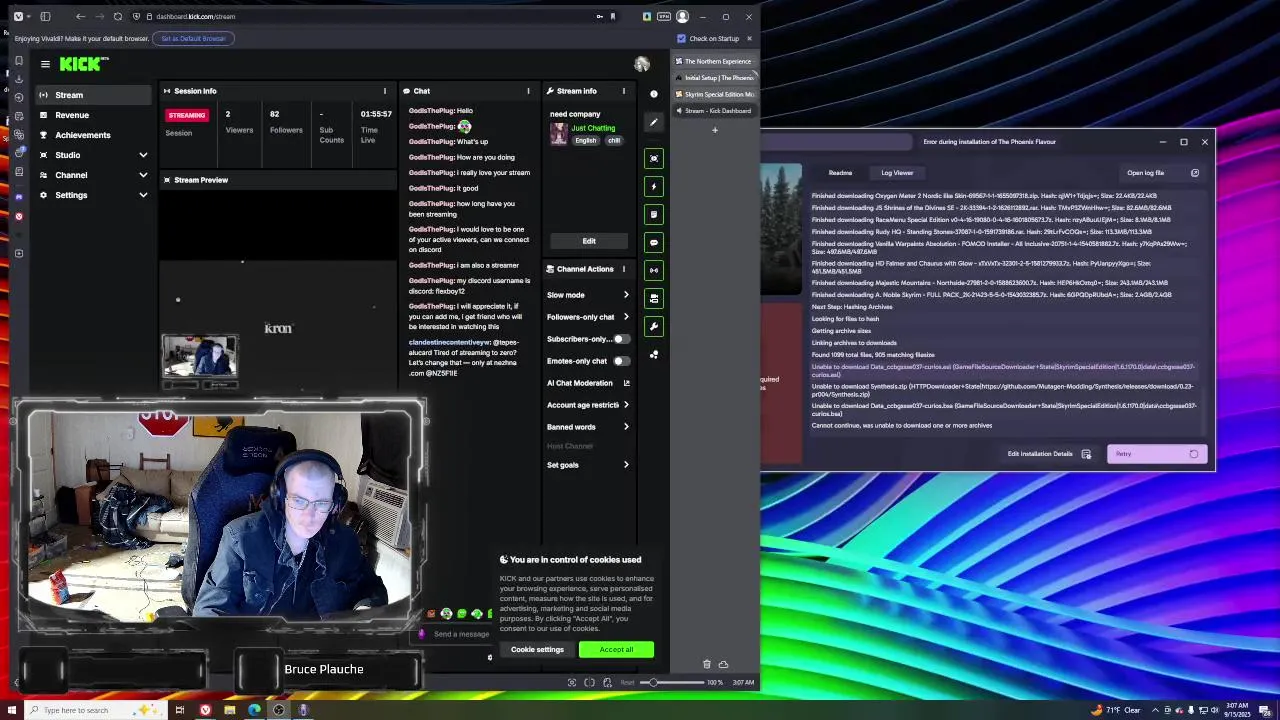Toggle the stream preview panel icon
Screen dimensions: 1280x720
654,158
